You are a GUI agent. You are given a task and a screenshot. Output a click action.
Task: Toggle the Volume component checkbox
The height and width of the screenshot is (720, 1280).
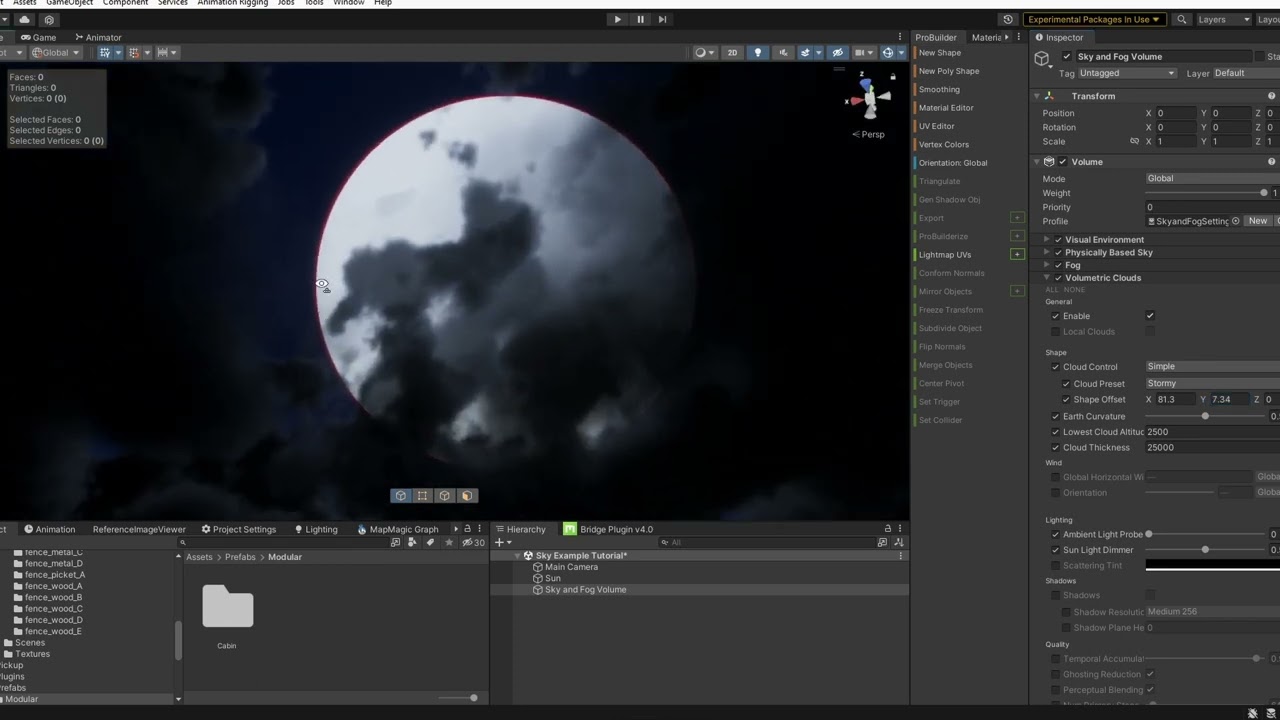point(1062,162)
